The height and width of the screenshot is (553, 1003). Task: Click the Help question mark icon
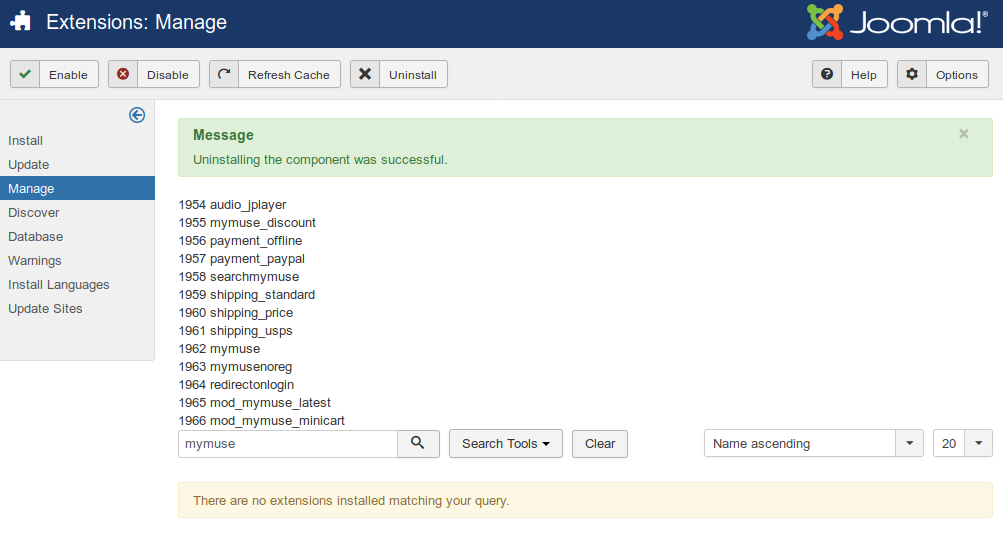(827, 74)
